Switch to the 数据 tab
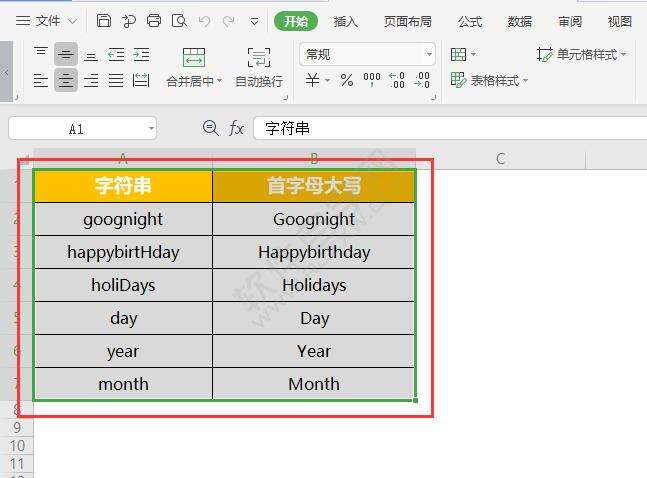 point(519,21)
